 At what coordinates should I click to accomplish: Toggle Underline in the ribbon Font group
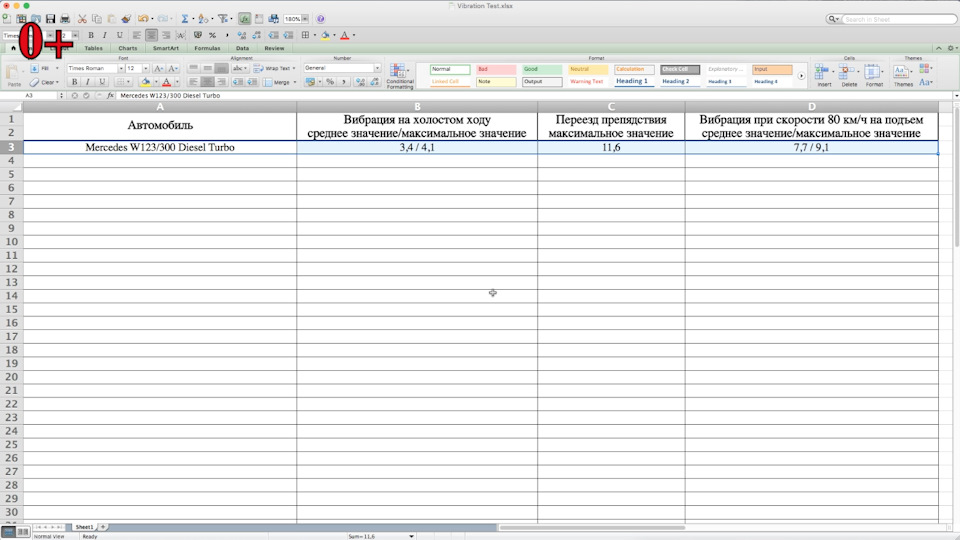102,81
